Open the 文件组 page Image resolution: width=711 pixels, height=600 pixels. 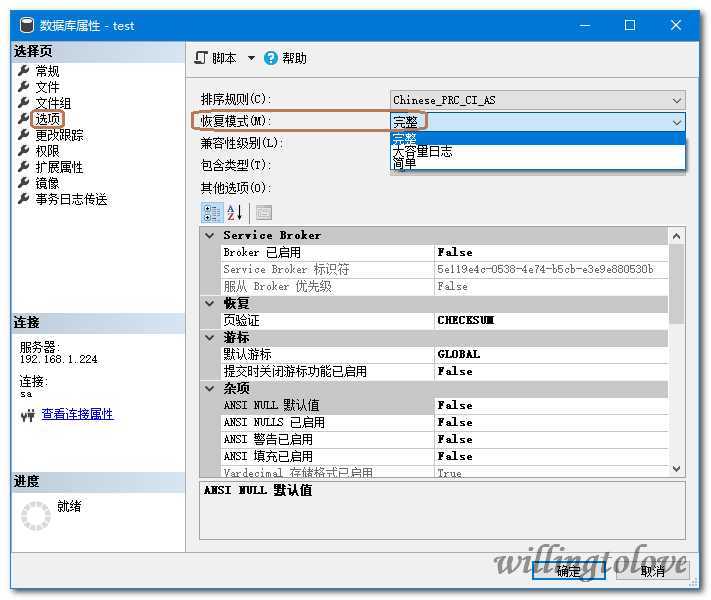(x=53, y=103)
